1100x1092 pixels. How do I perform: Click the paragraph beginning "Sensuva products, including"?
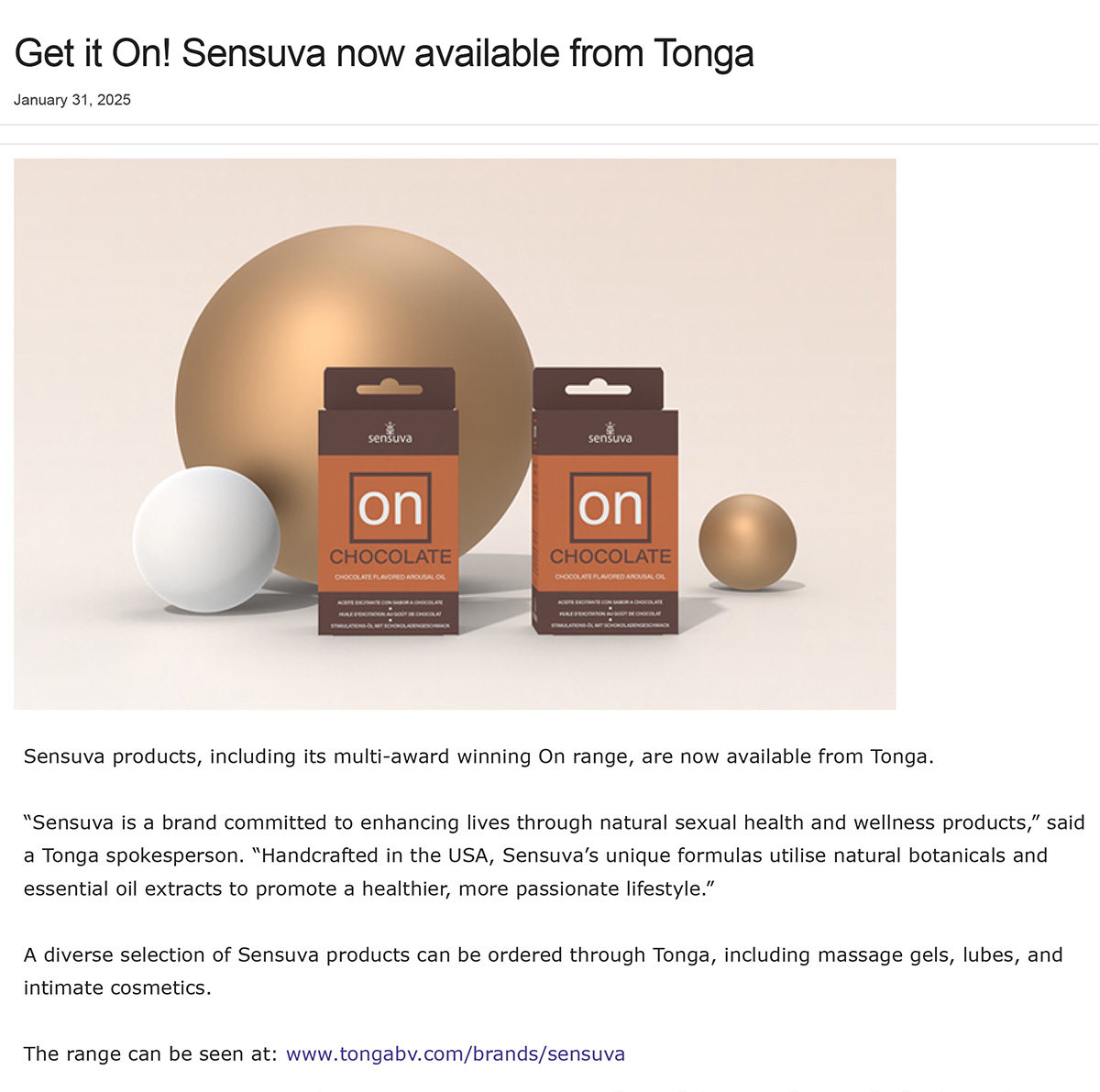coord(478,756)
